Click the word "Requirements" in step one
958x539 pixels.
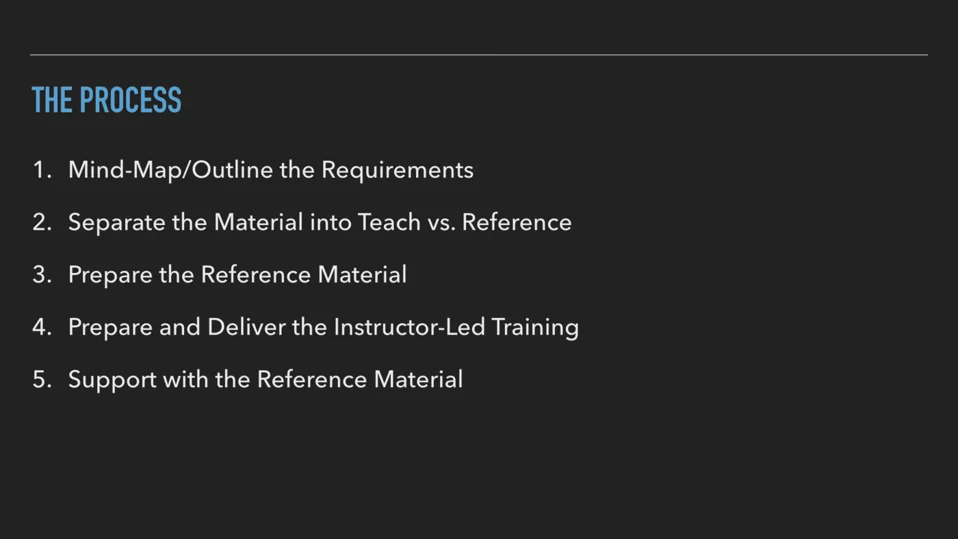click(397, 170)
